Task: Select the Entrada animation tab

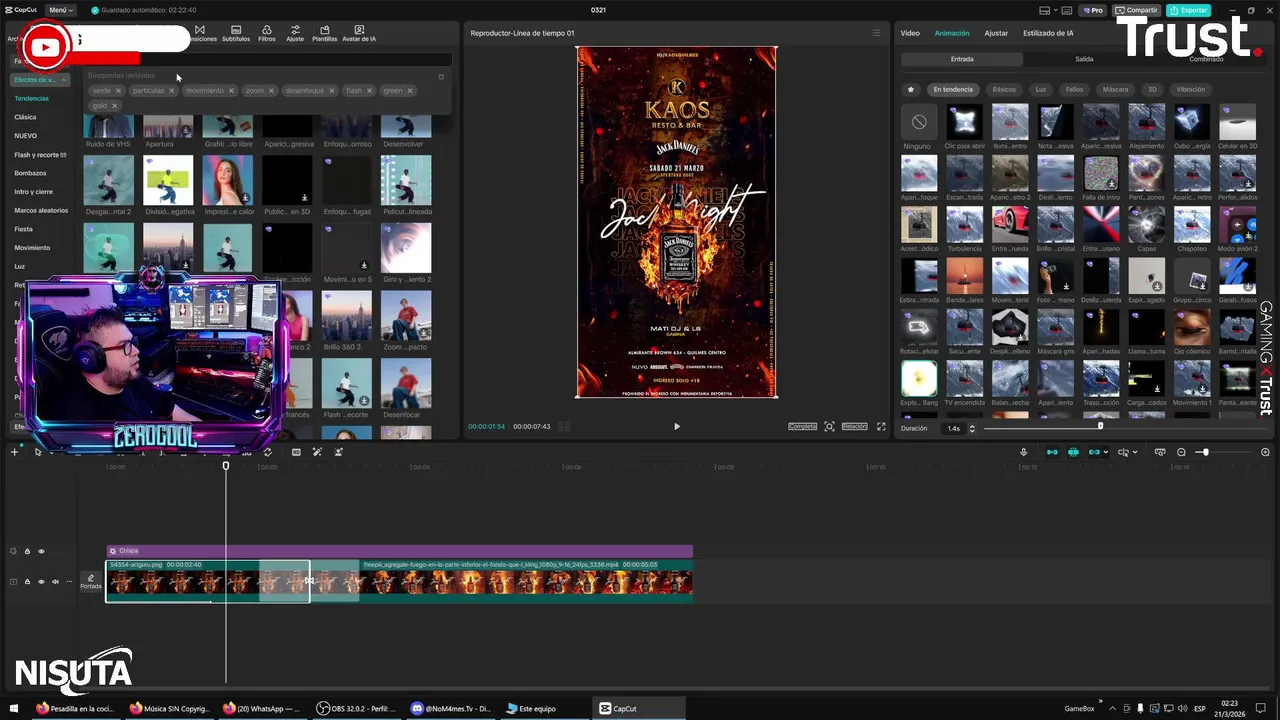Action: [962, 59]
